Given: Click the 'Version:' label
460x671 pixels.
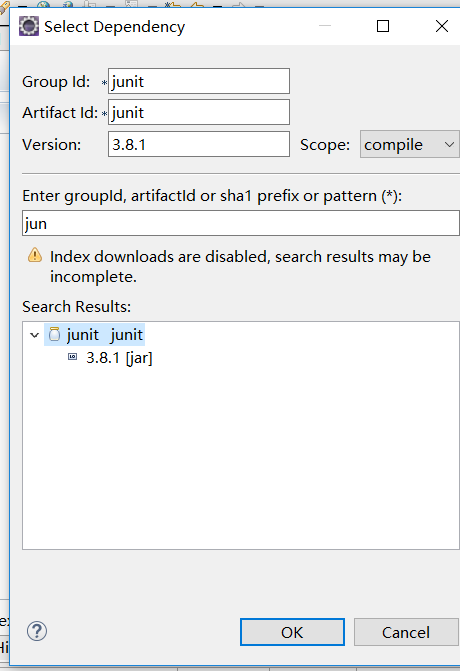Looking at the screenshot, I should pos(51,145).
